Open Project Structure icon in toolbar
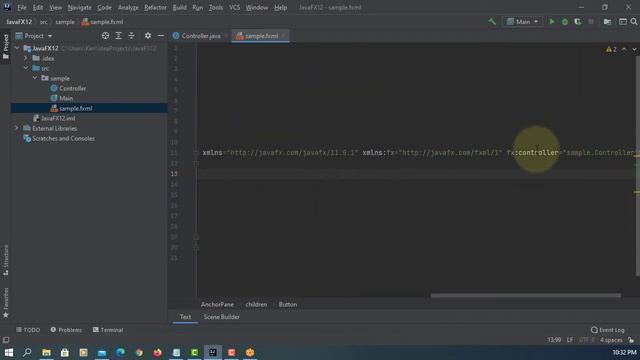 [607, 22]
